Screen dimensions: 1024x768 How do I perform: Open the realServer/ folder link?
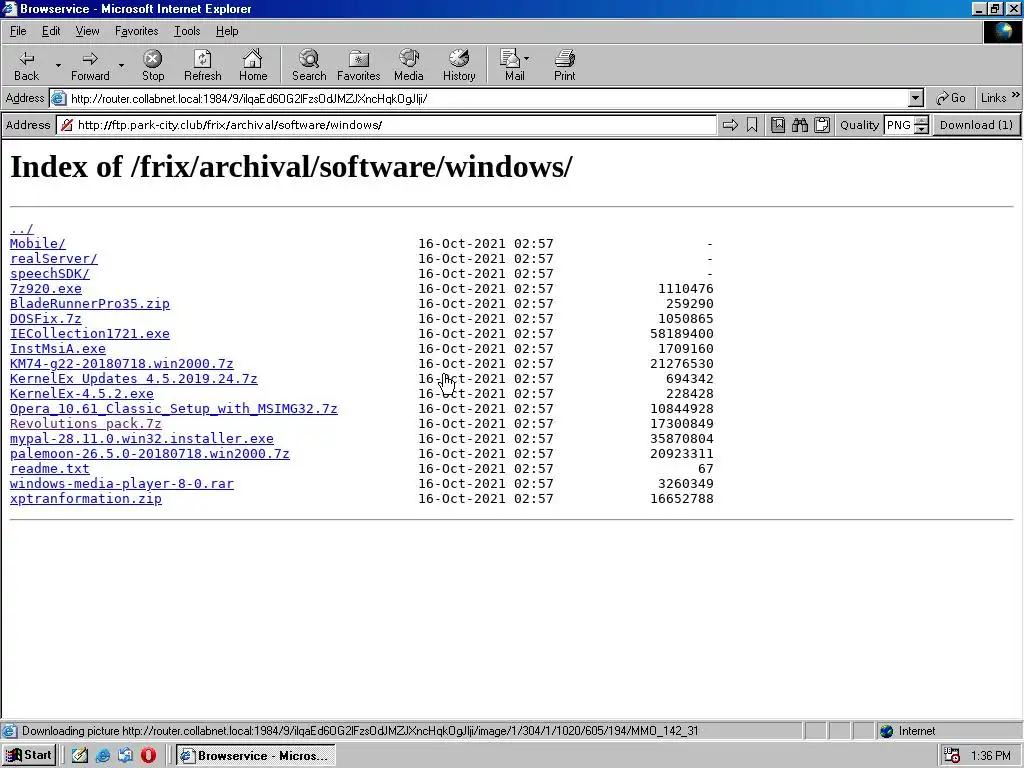tap(54, 259)
